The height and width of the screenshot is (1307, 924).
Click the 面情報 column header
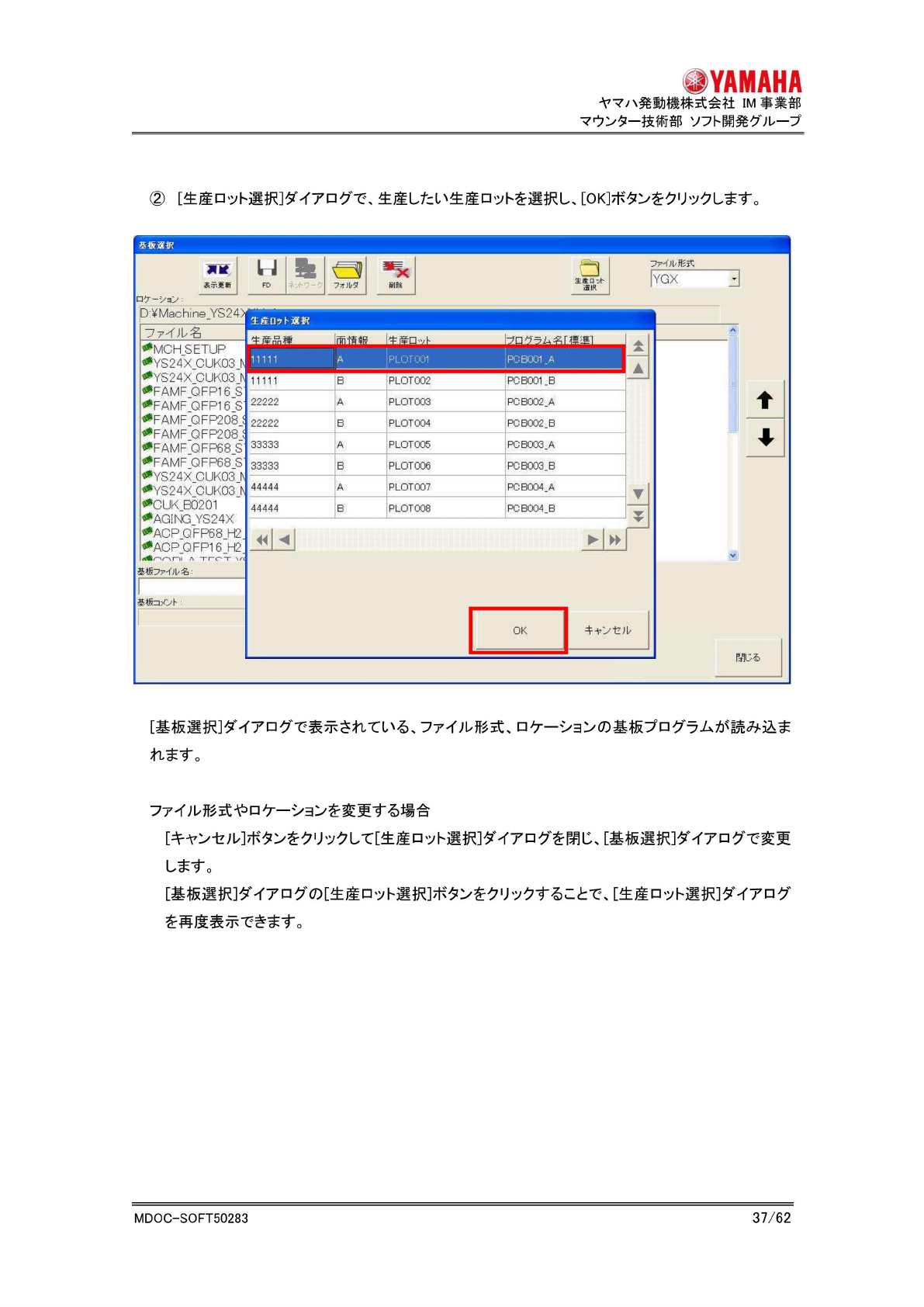[360, 340]
